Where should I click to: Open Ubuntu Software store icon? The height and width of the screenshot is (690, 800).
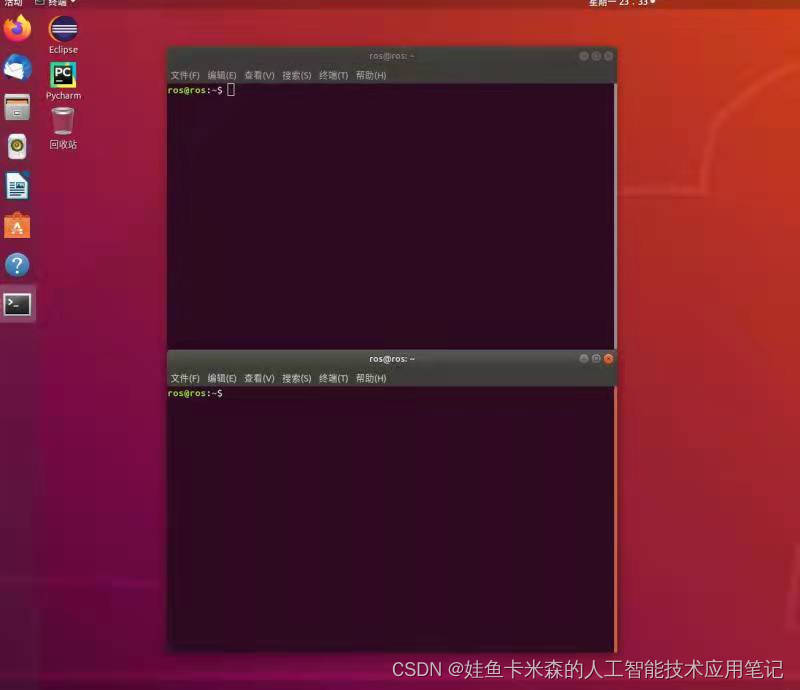pyautogui.click(x=17, y=226)
